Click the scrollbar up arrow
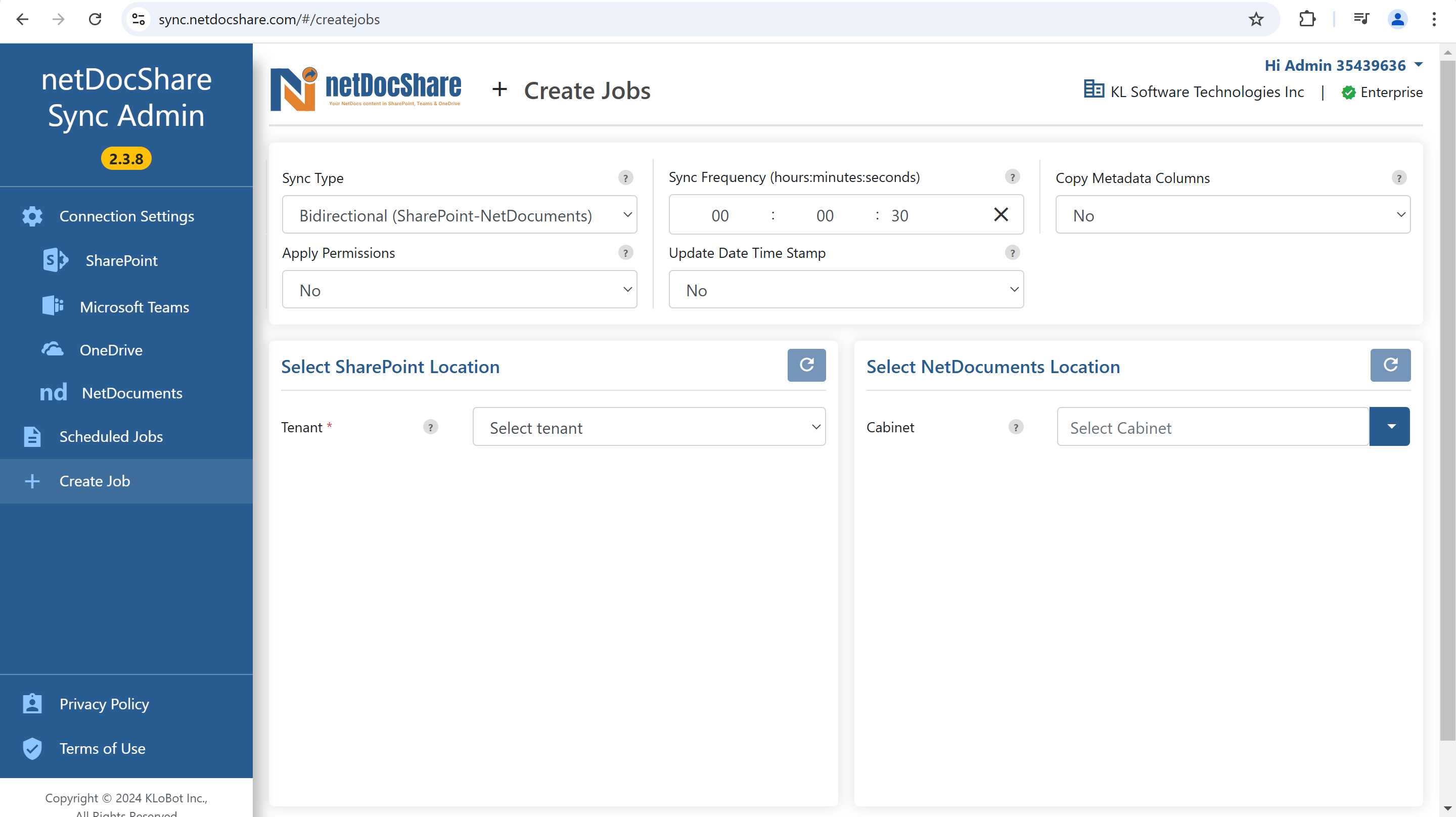Image resolution: width=1456 pixels, height=817 pixels. (x=1447, y=52)
